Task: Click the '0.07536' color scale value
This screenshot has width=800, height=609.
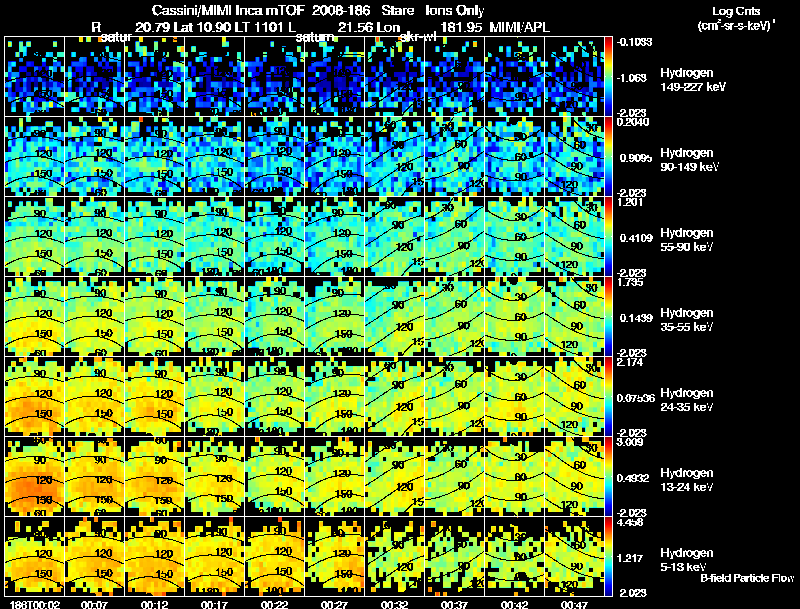Action: pos(636,398)
